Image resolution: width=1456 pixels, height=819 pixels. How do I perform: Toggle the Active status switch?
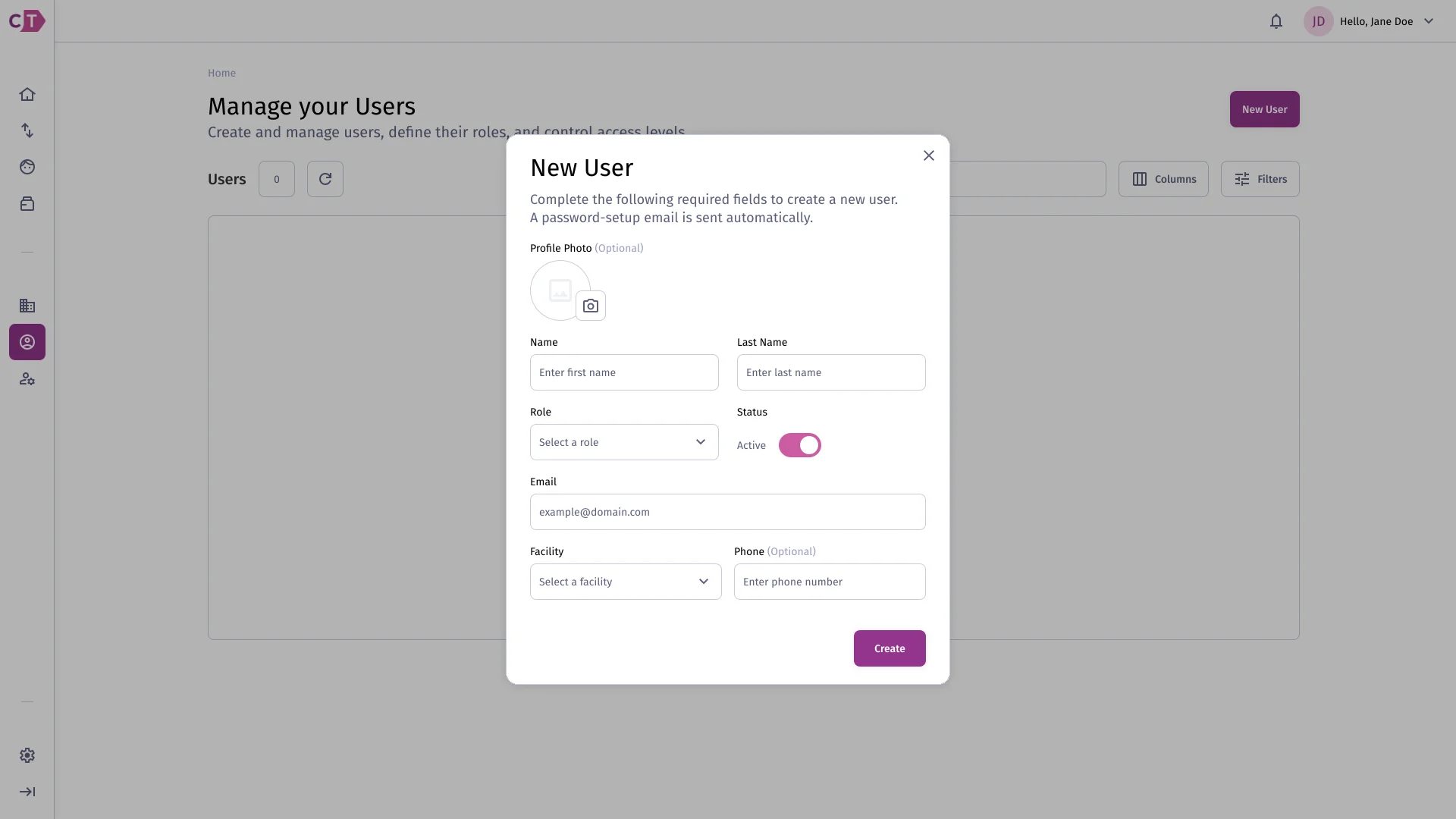(x=800, y=445)
